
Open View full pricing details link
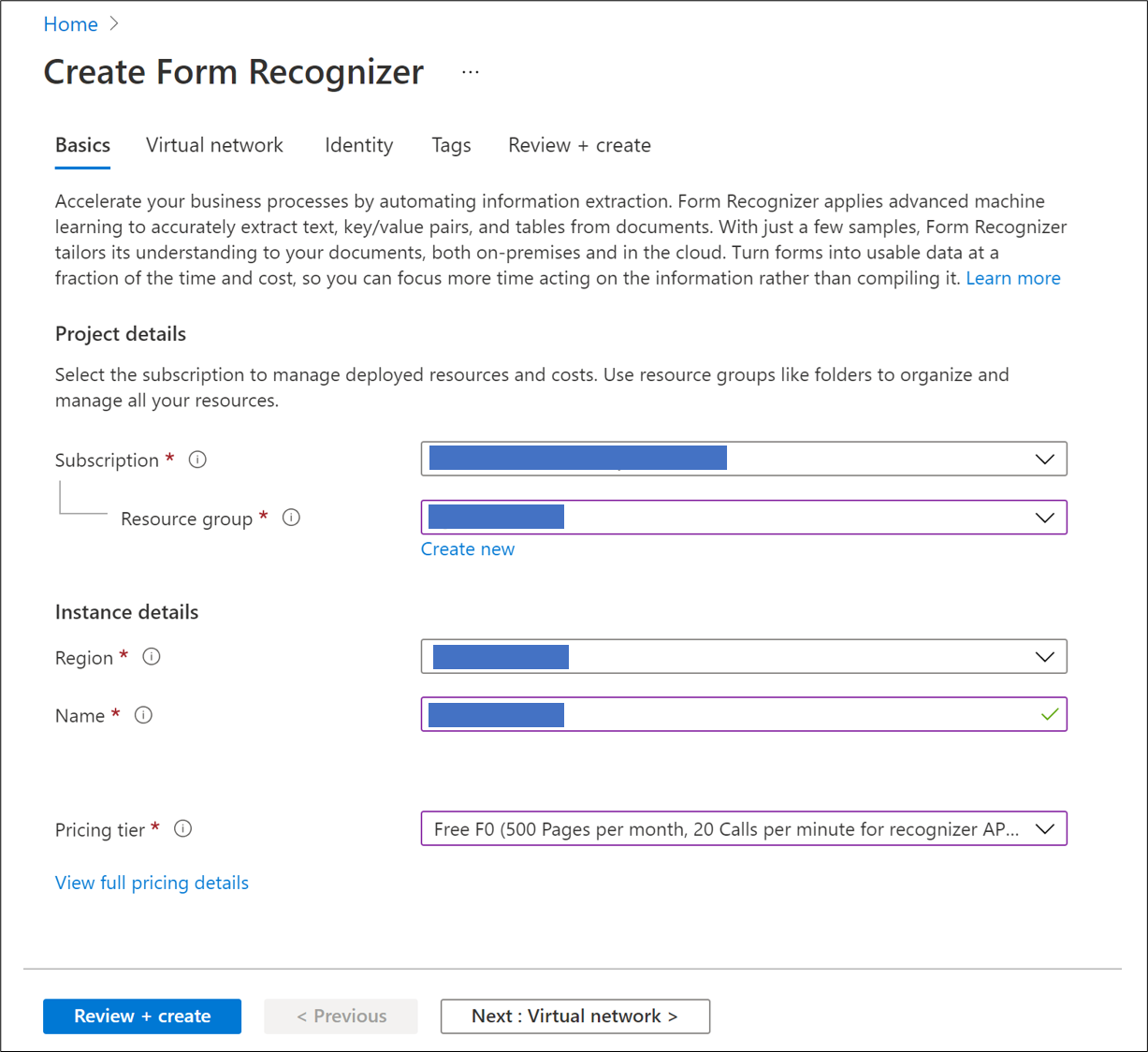pyautogui.click(x=152, y=883)
